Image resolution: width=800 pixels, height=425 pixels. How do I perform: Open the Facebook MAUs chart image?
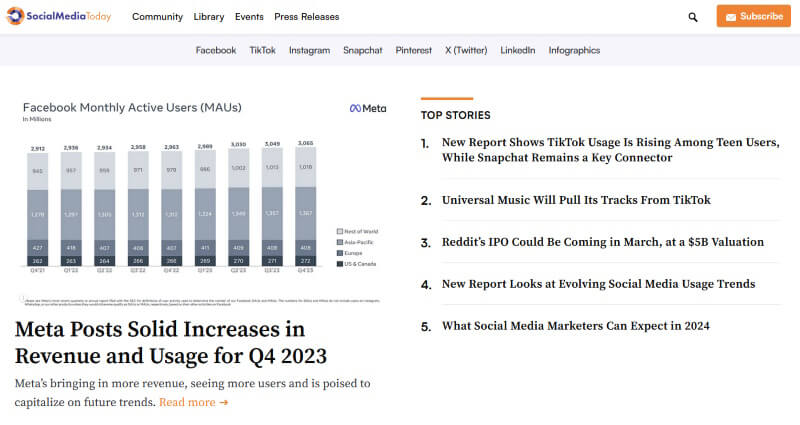pyautogui.click(x=203, y=203)
